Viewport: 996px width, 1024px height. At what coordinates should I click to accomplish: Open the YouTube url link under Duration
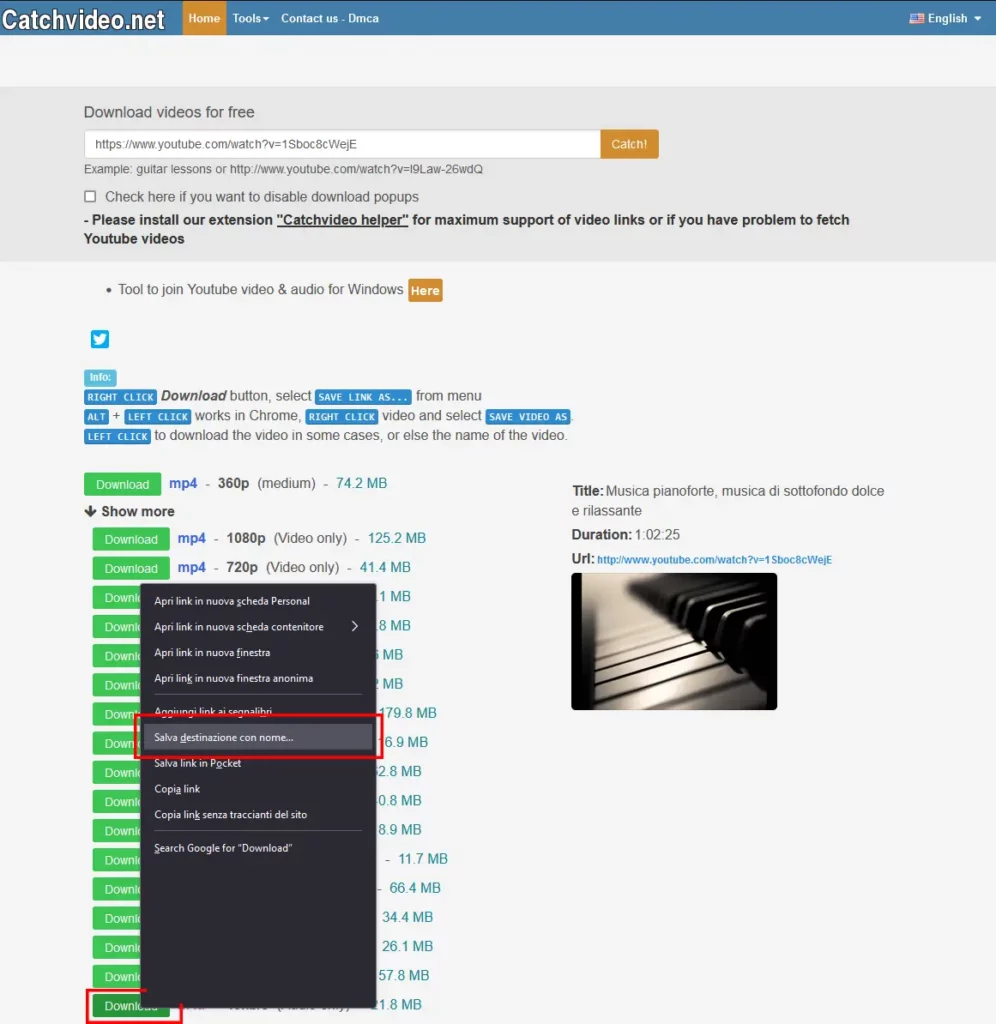pos(714,560)
